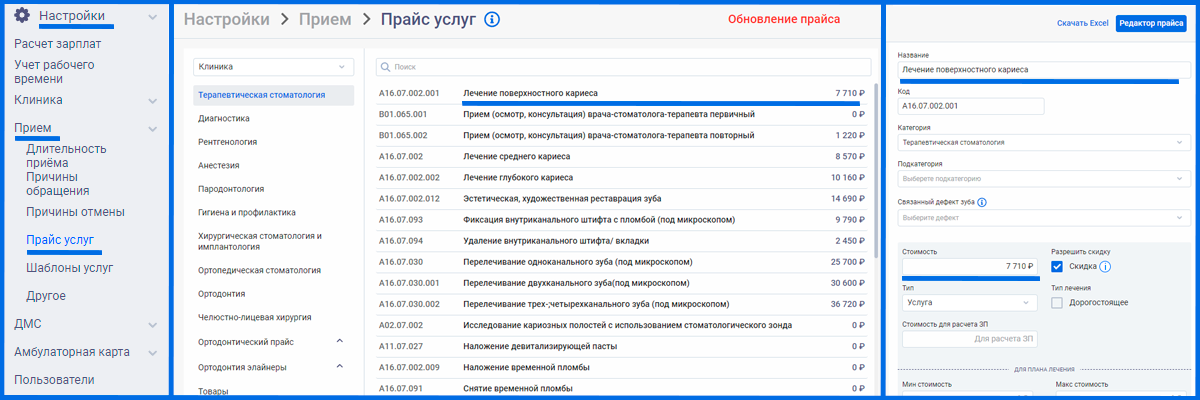Click the search magnifier icon
This screenshot has width=1200, height=400.
click(386, 67)
